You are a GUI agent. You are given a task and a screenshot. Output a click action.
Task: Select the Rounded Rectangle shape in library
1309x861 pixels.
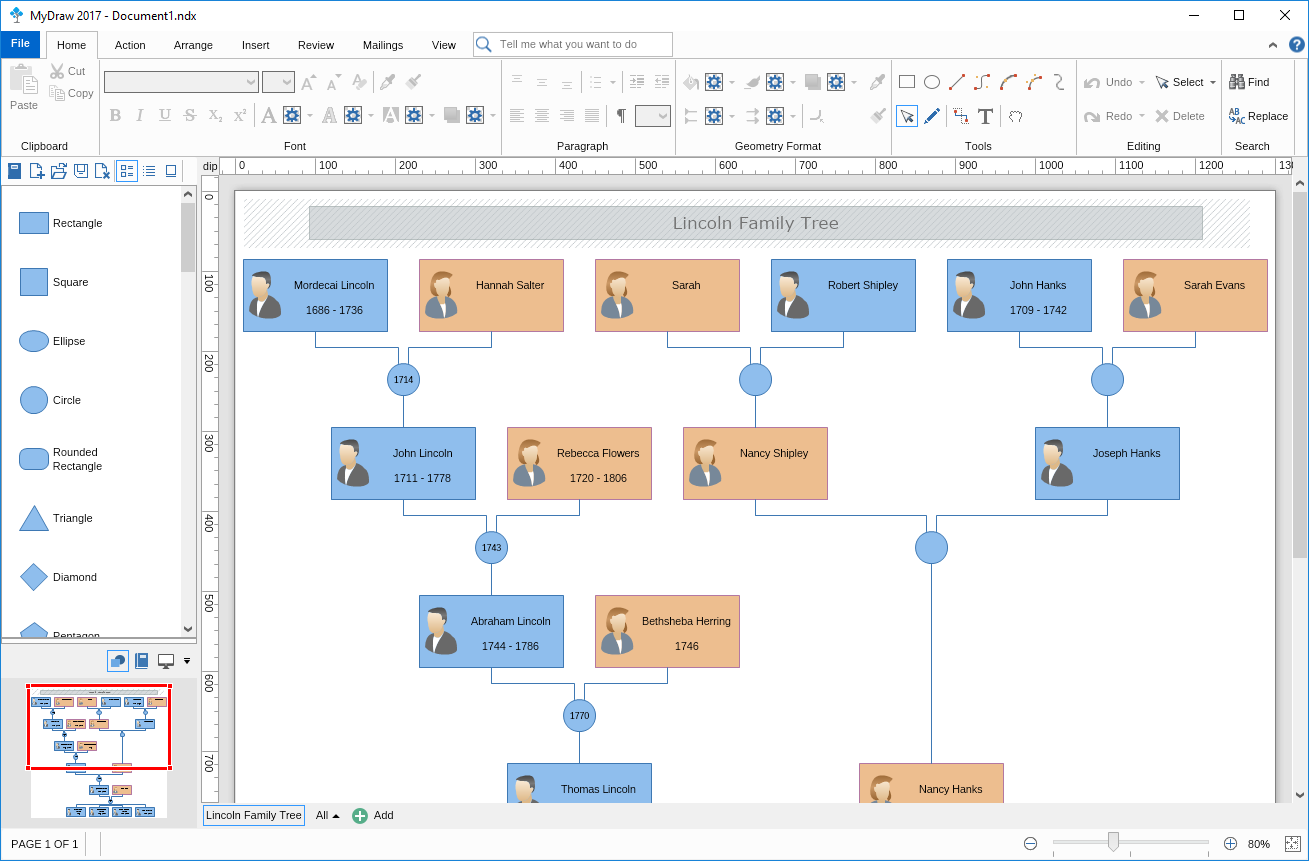62,459
